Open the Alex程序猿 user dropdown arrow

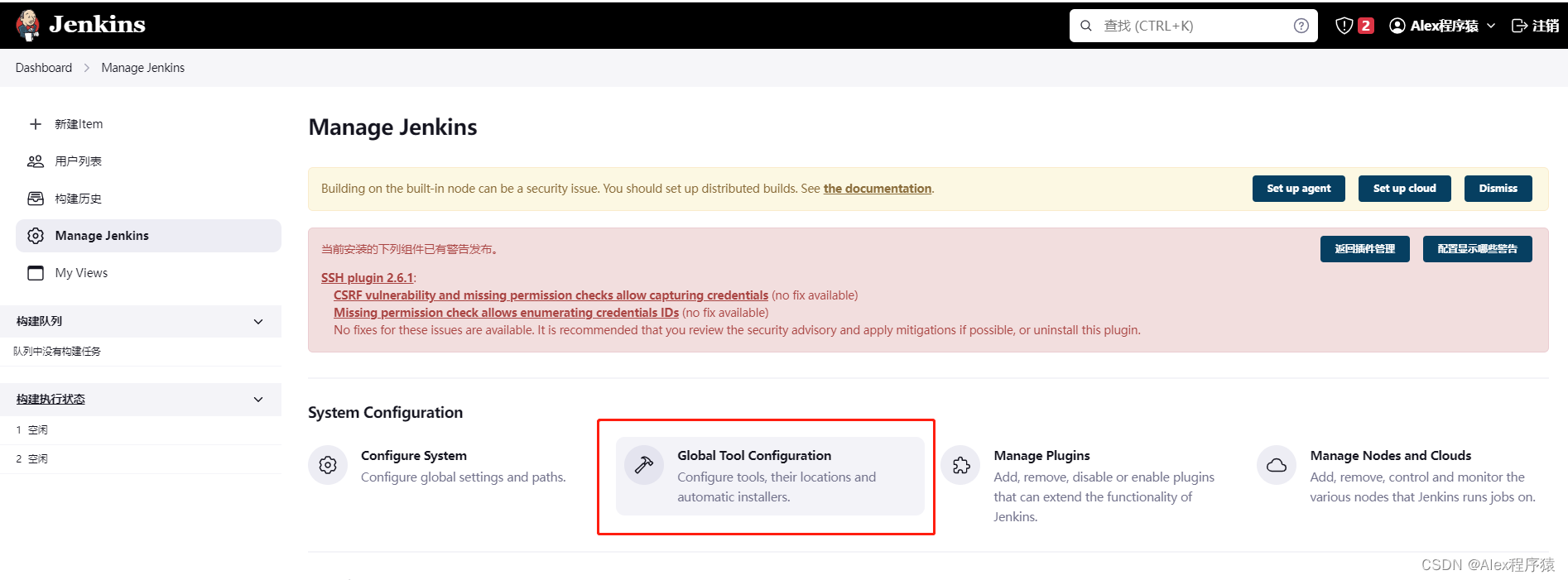[x=1491, y=26]
